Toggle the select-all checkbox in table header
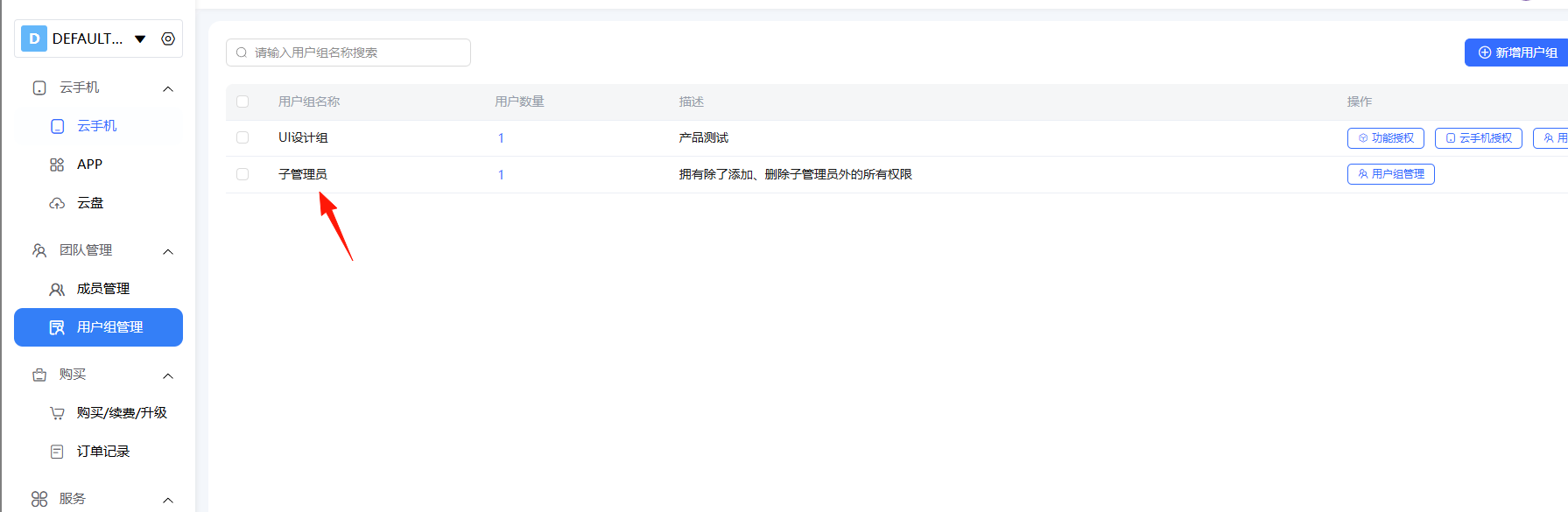The height and width of the screenshot is (512, 1568). pos(243,102)
